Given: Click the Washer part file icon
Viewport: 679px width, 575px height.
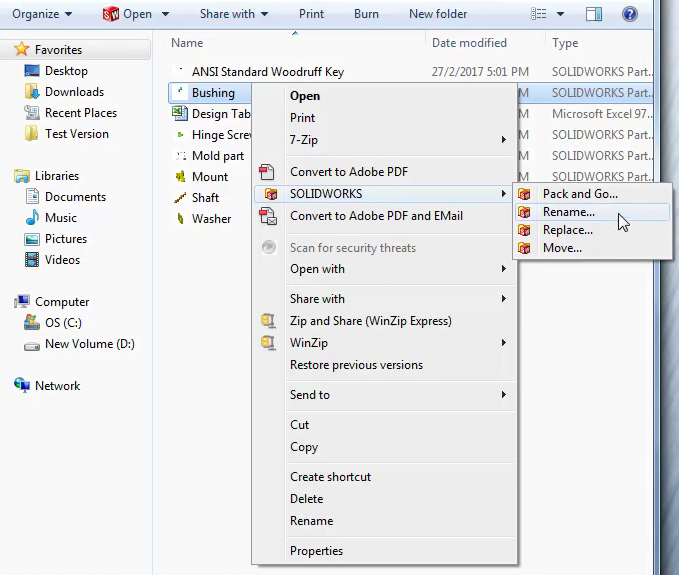Looking at the screenshot, I should coord(180,219).
